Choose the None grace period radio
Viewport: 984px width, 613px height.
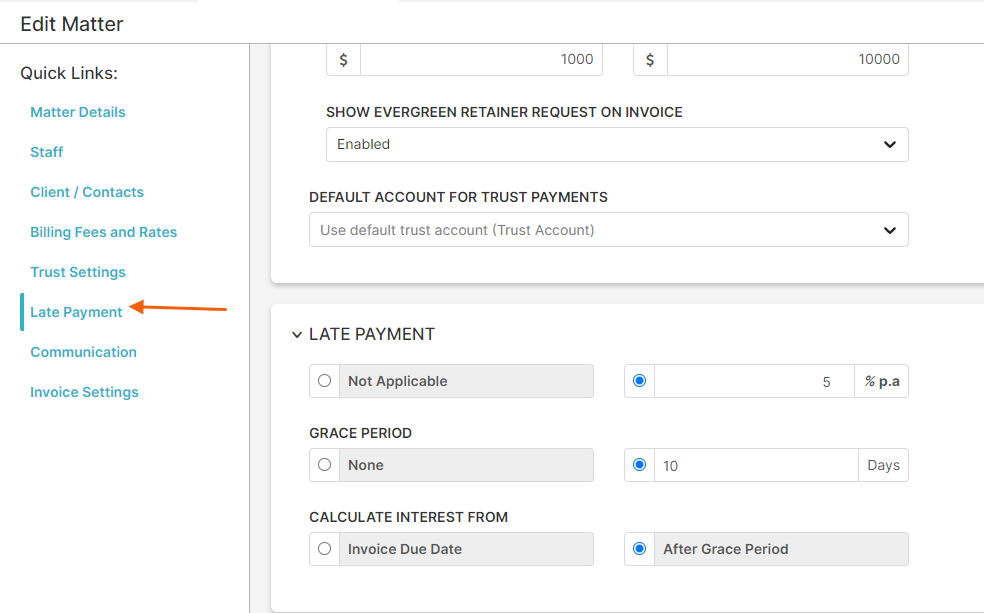point(324,465)
